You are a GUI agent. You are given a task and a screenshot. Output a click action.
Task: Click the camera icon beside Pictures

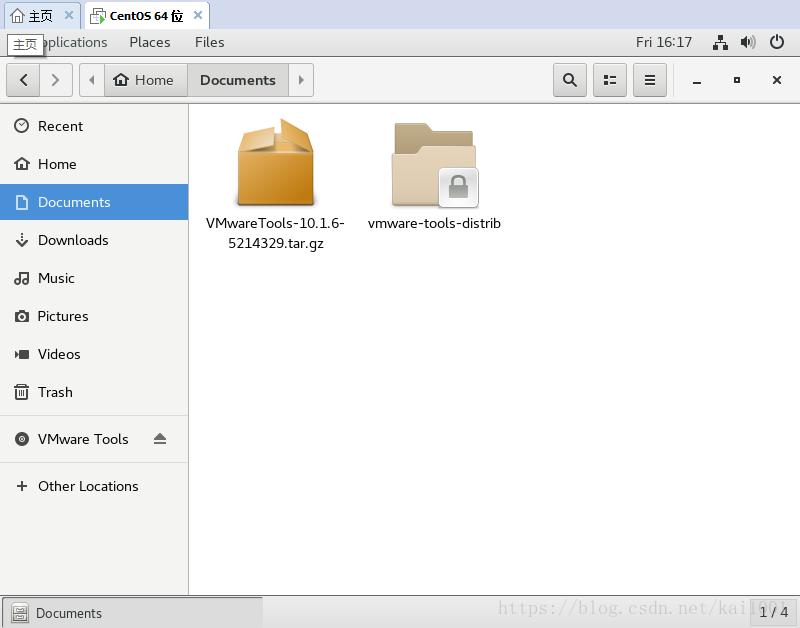point(21,316)
